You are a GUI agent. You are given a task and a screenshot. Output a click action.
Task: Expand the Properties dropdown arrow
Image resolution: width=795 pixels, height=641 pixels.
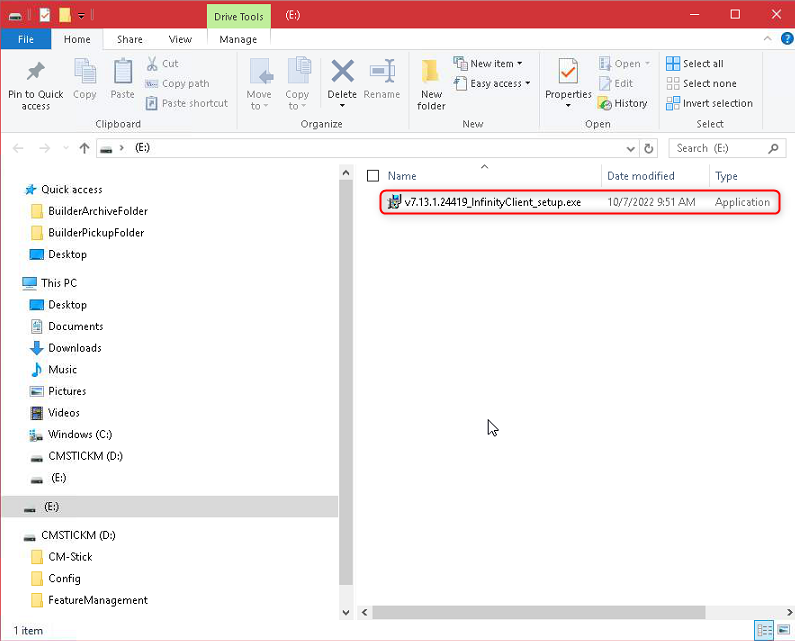click(568, 105)
